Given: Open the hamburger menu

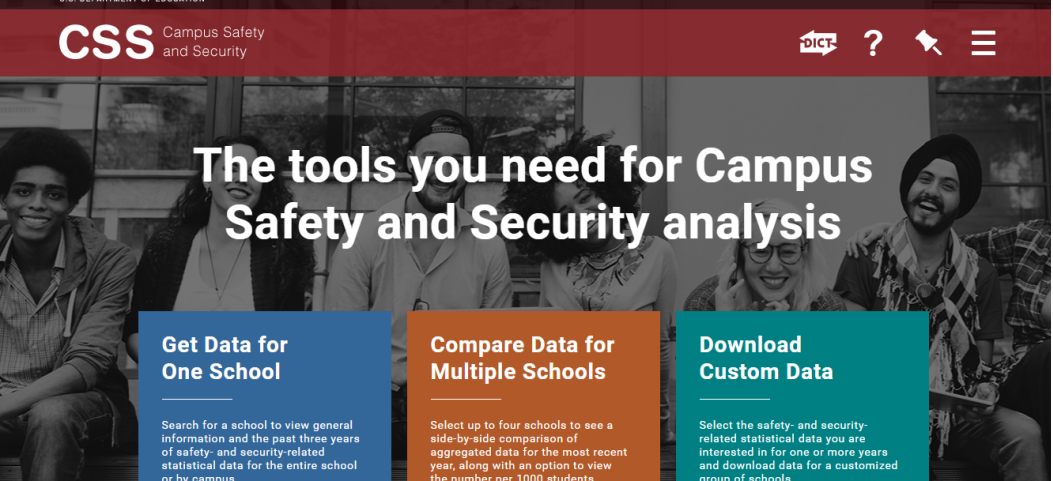Looking at the screenshot, I should (x=983, y=43).
